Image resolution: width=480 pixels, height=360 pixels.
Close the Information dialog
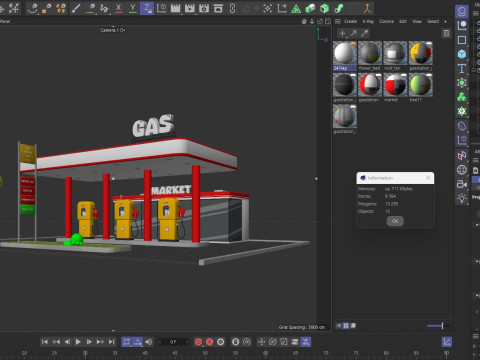click(428, 178)
